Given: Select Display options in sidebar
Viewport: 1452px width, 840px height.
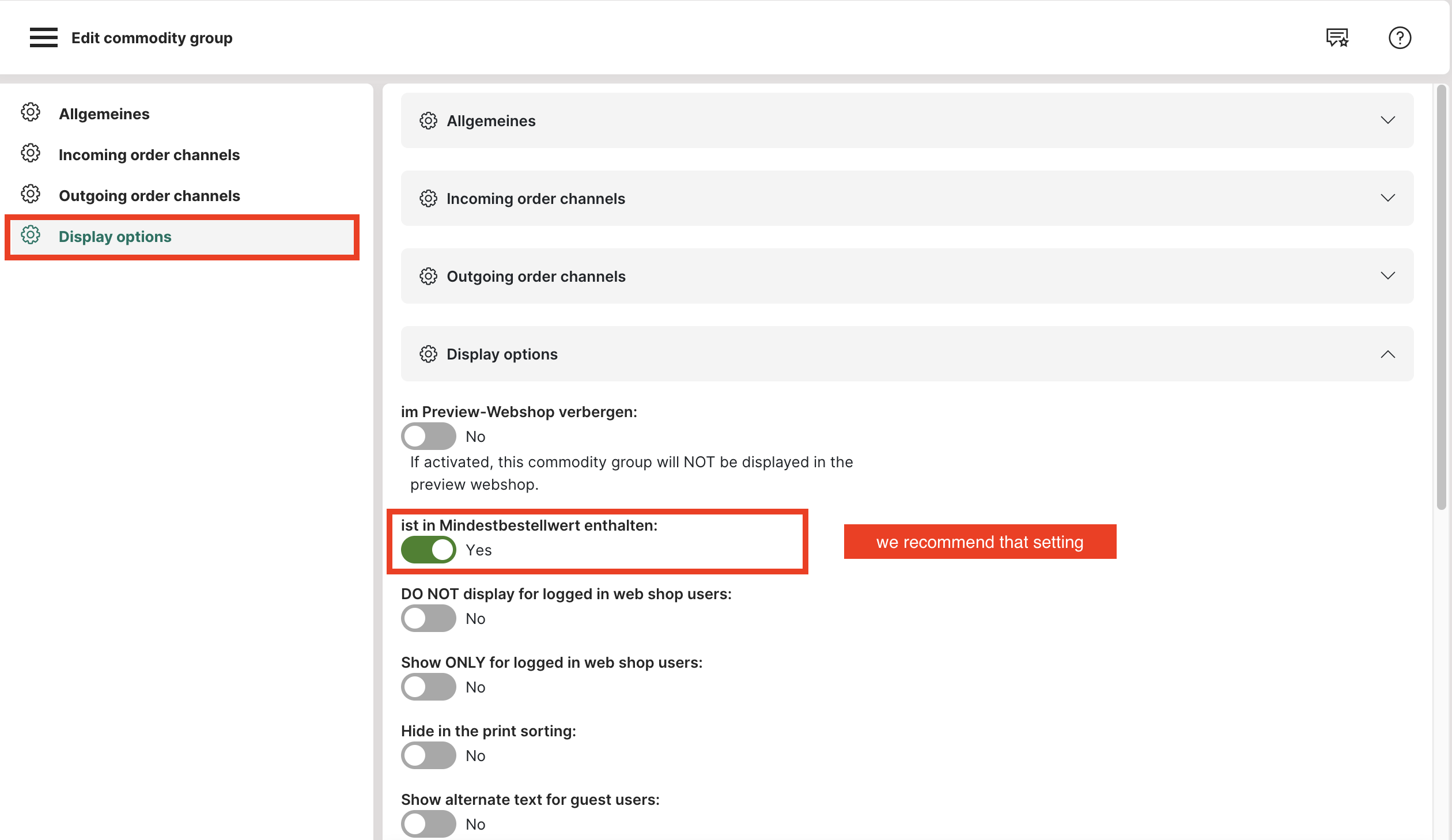Looking at the screenshot, I should (115, 237).
